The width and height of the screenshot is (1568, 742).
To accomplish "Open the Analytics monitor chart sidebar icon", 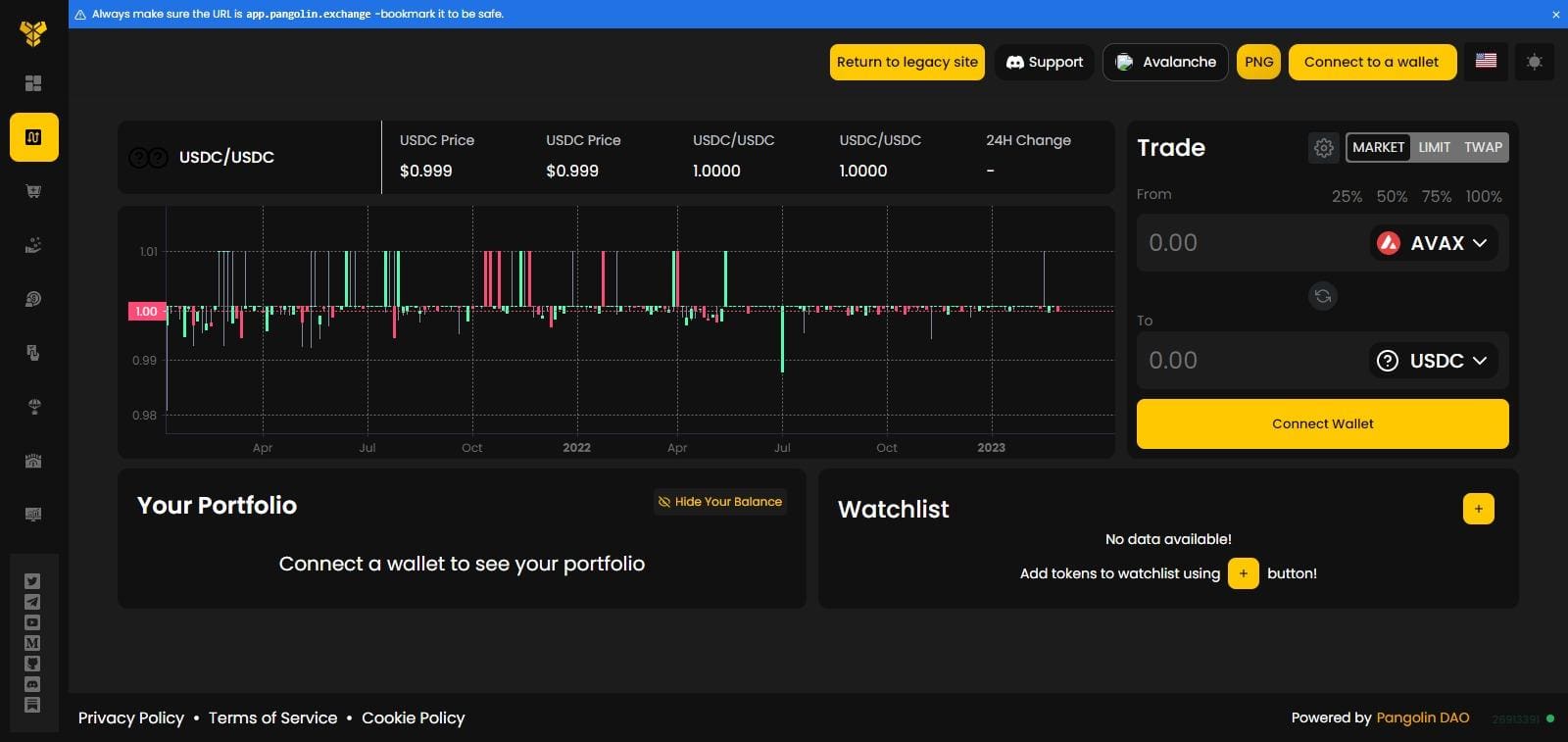I will tap(33, 515).
